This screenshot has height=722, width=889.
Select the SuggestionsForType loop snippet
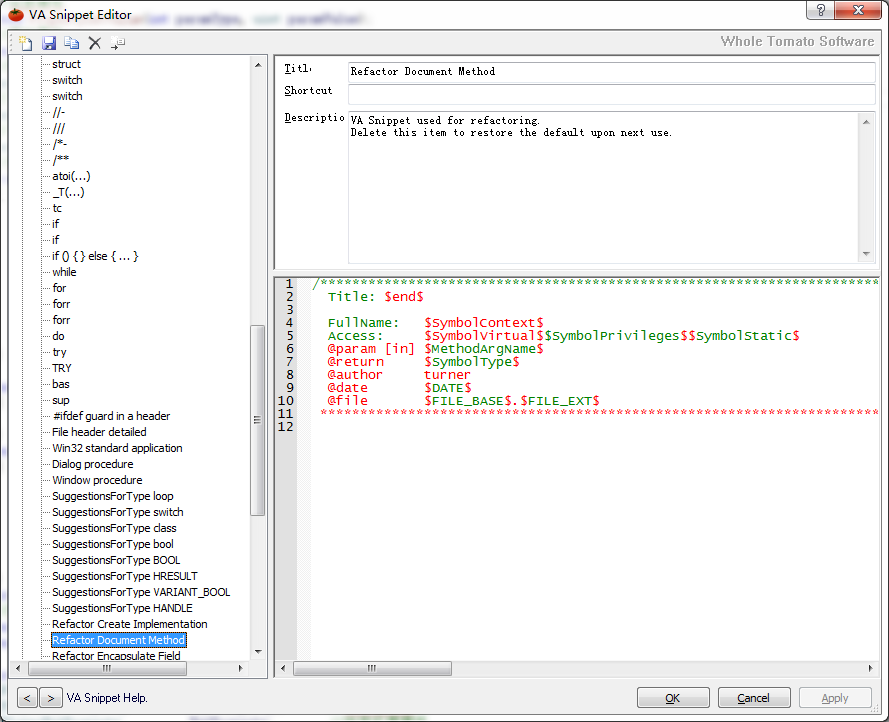click(113, 496)
